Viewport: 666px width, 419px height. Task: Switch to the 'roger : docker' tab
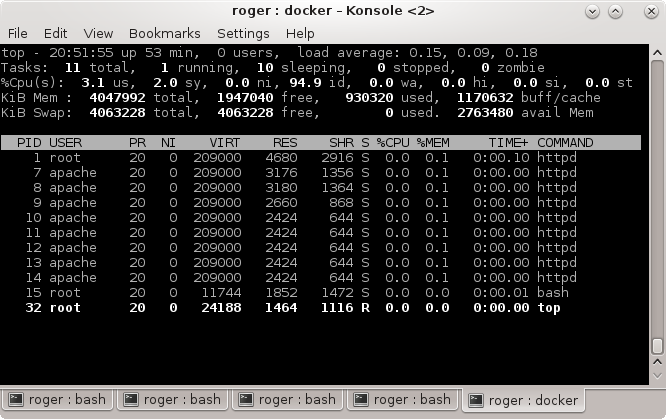524,400
